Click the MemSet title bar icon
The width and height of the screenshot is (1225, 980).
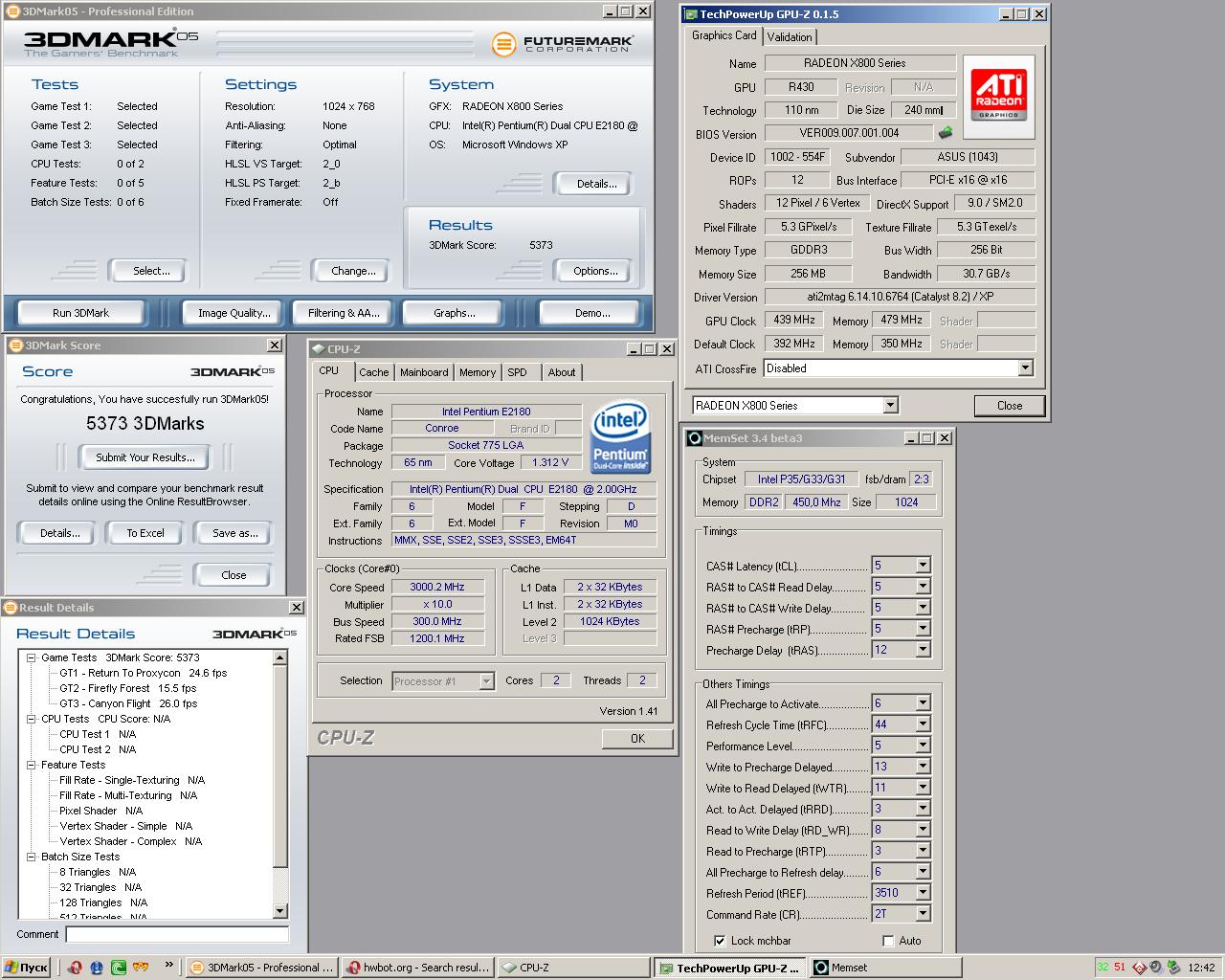[x=695, y=438]
